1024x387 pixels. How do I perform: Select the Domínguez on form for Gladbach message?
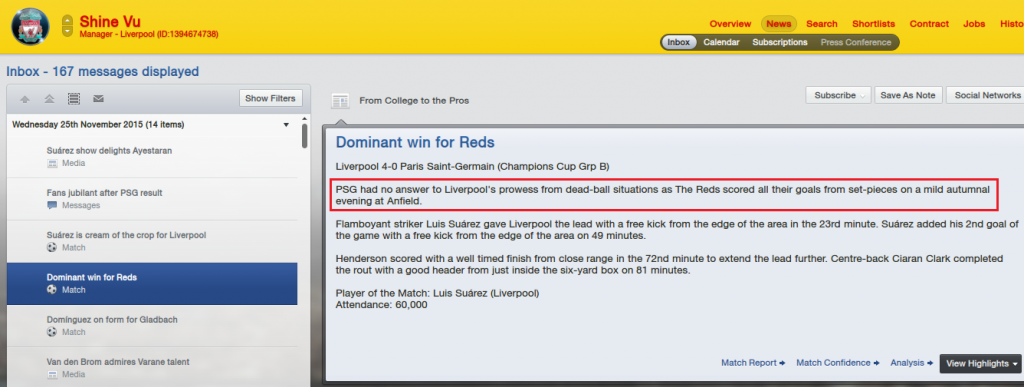[152, 326]
